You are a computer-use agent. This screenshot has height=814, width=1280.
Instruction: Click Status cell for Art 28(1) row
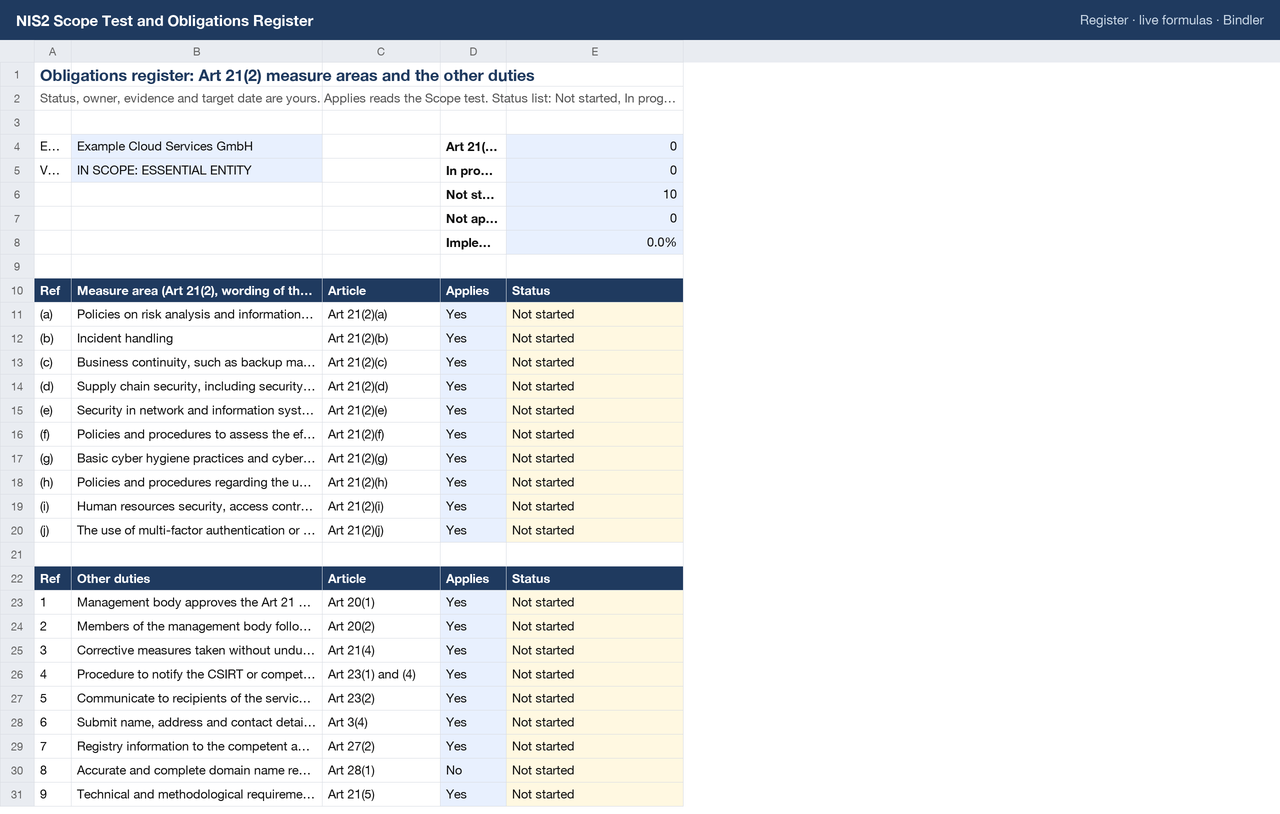pos(595,771)
